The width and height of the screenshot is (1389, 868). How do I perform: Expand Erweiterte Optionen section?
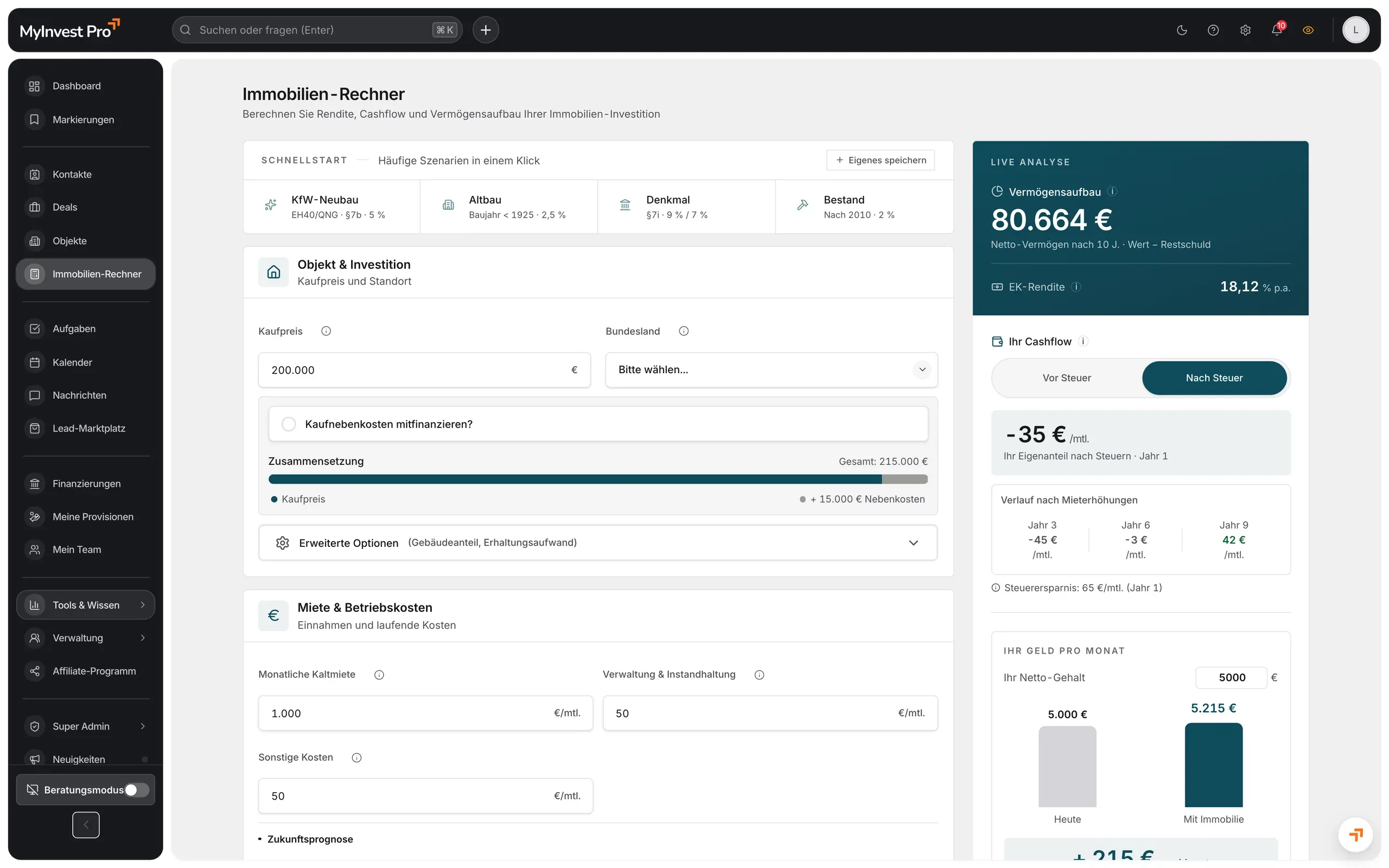click(598, 542)
